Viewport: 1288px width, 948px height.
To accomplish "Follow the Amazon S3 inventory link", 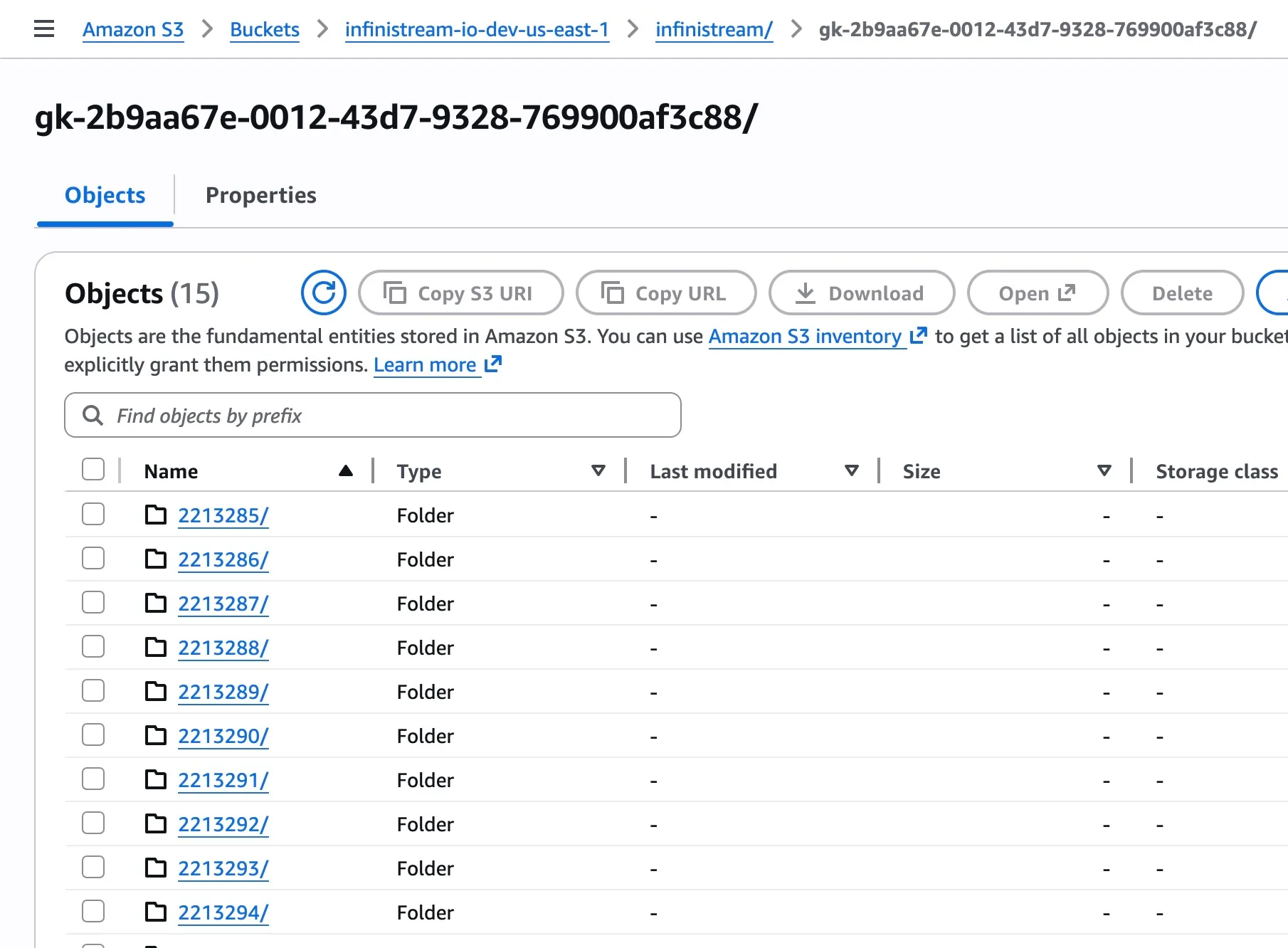I will point(805,336).
